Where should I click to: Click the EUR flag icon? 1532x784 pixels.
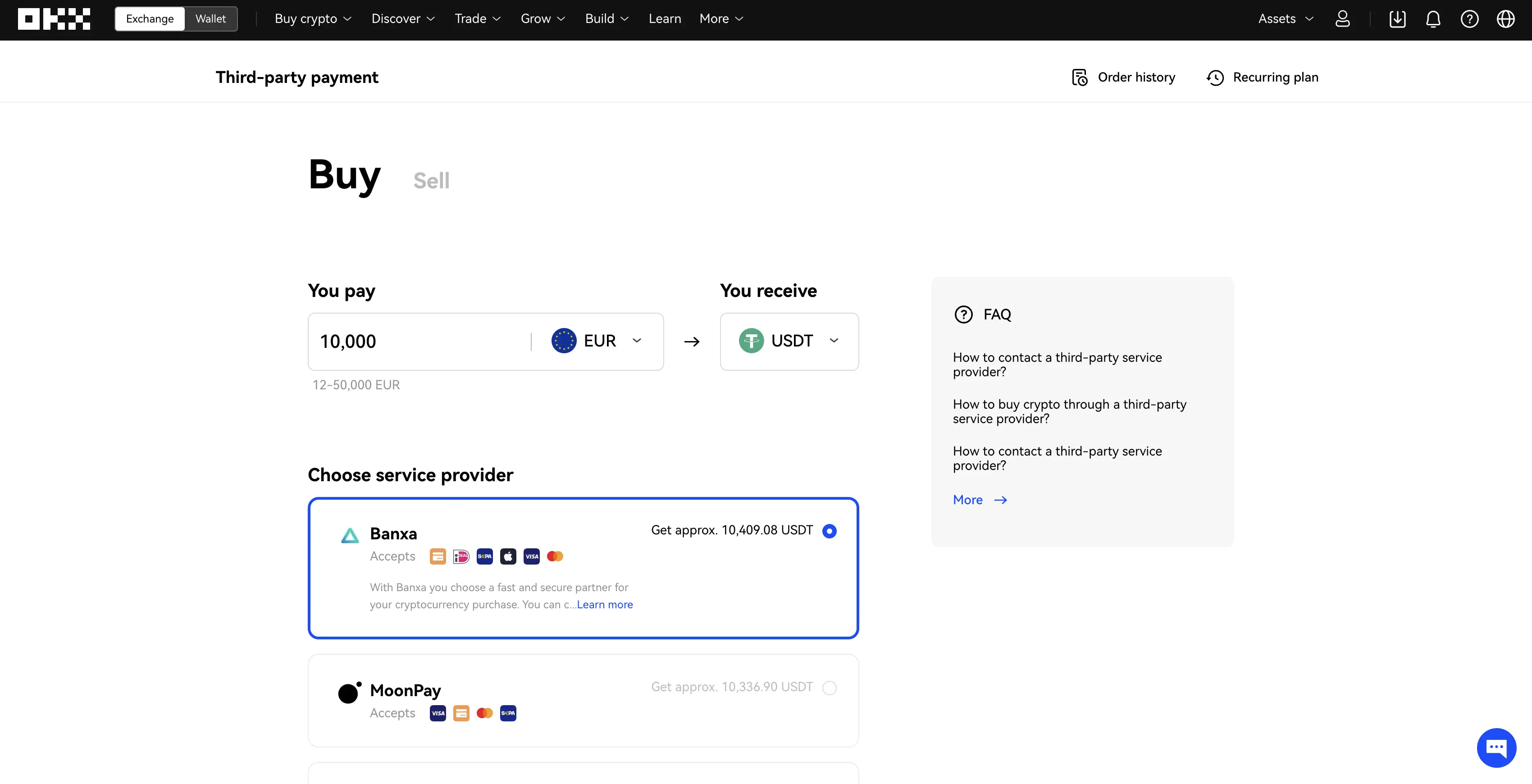tap(563, 341)
